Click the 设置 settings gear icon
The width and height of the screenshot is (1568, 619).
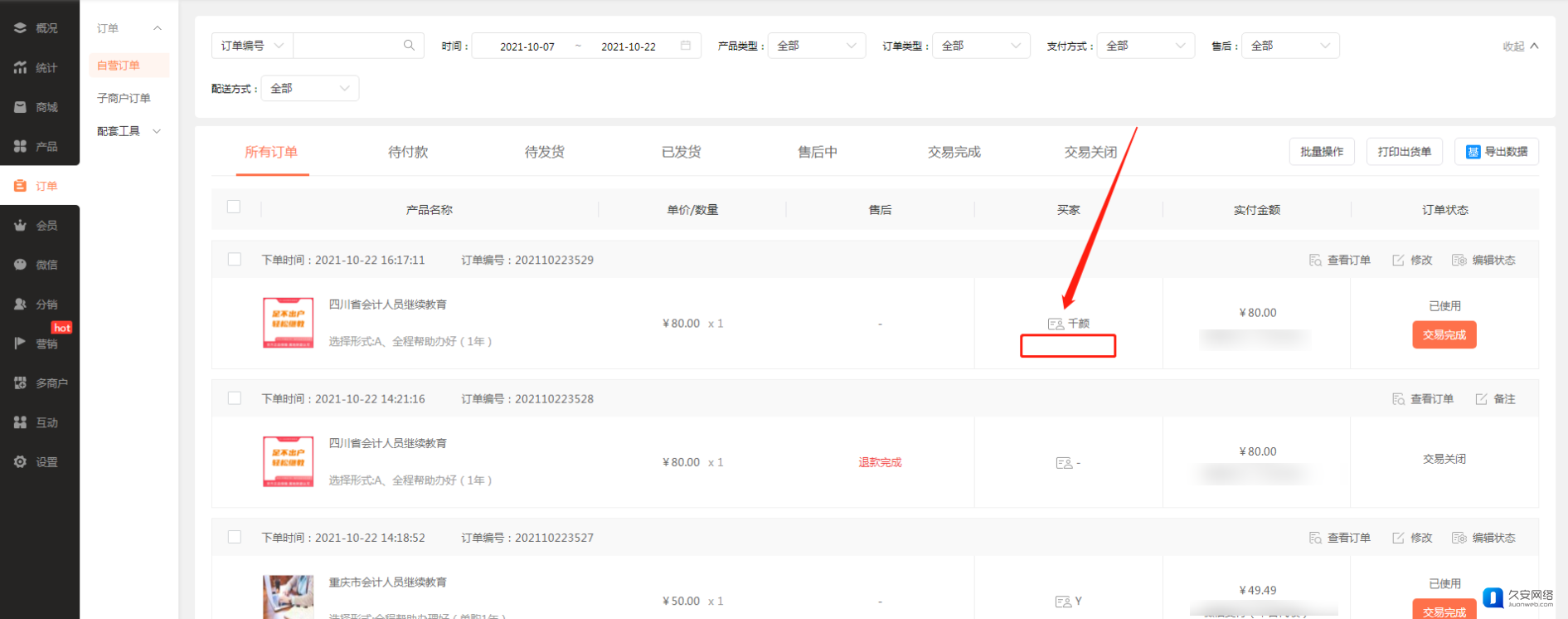point(21,462)
